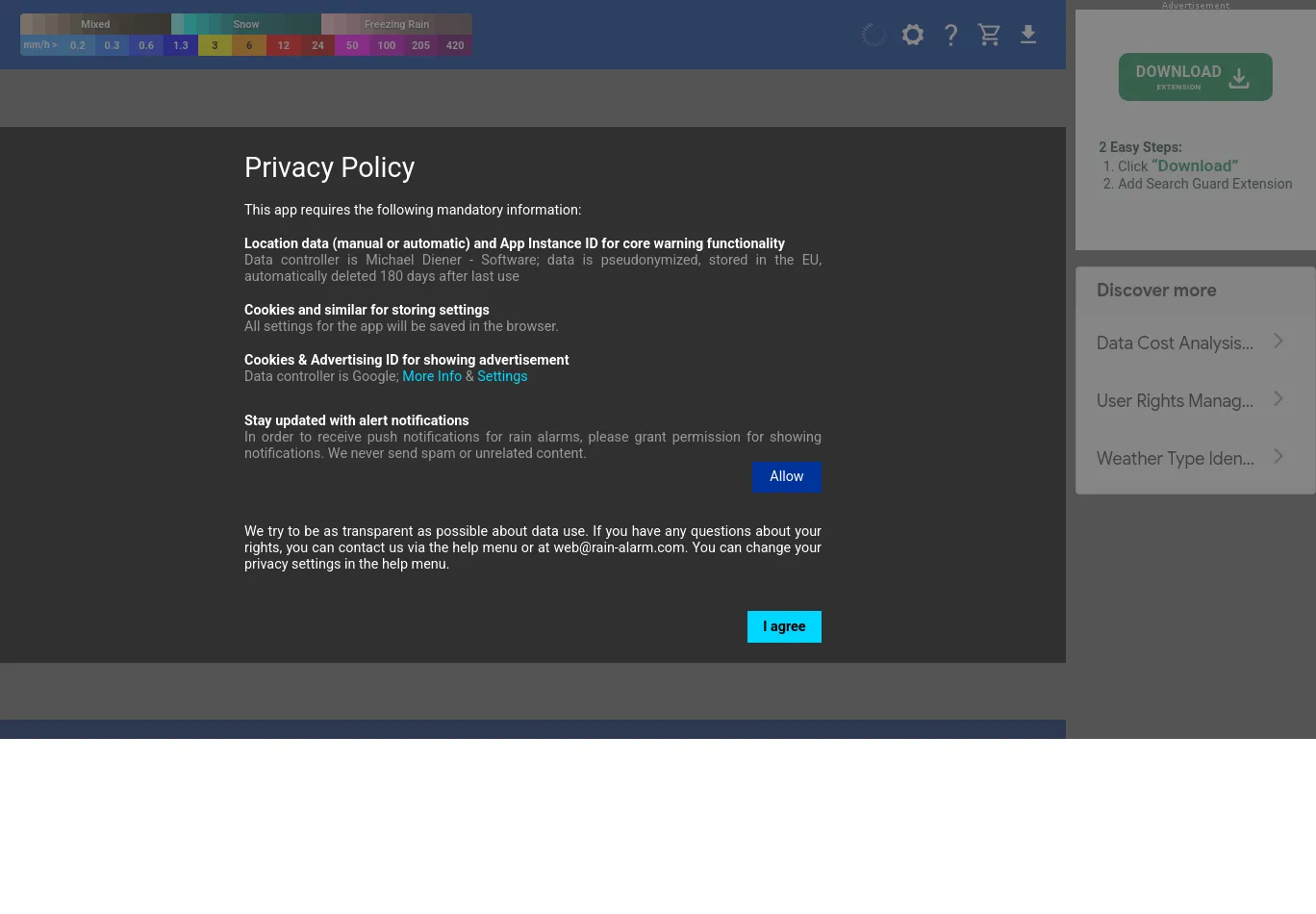
Task: Open the advertising Settings link
Action: coord(502,376)
